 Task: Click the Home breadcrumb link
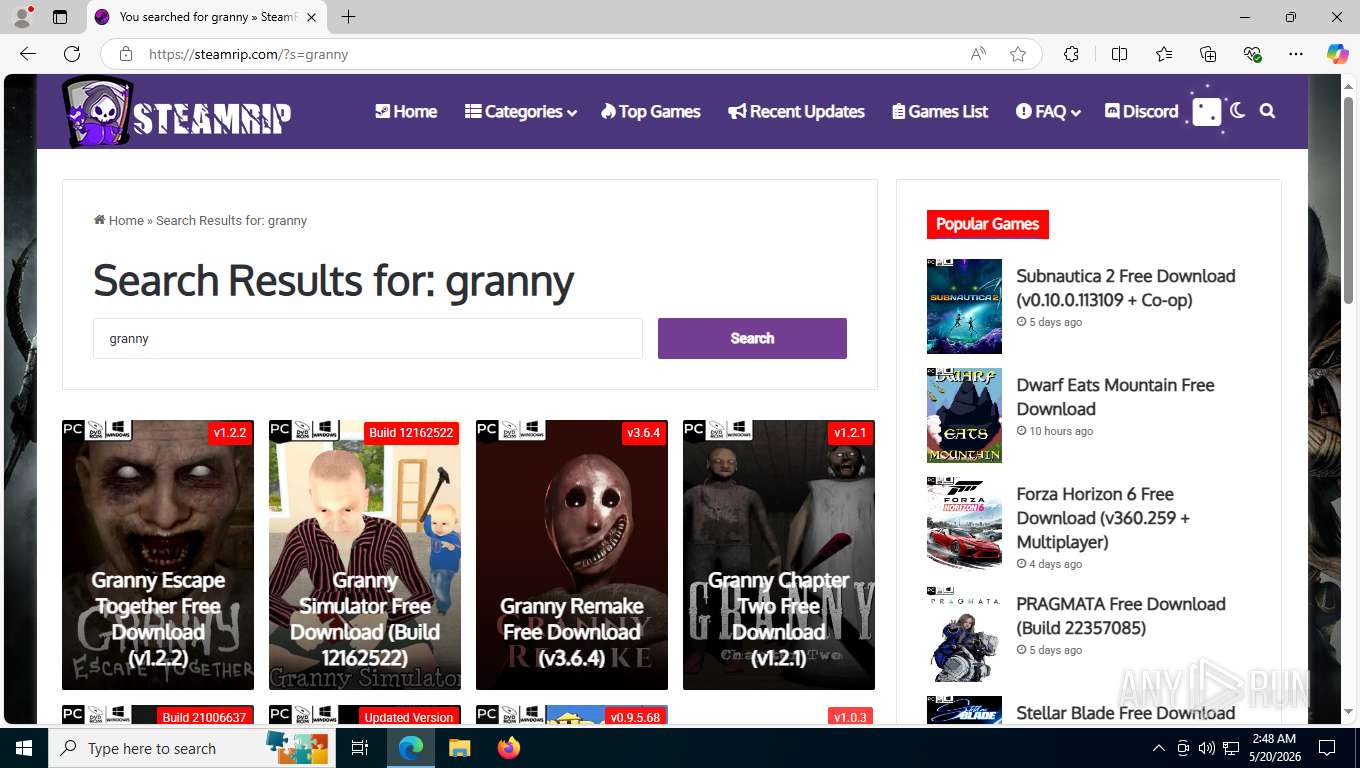point(119,221)
